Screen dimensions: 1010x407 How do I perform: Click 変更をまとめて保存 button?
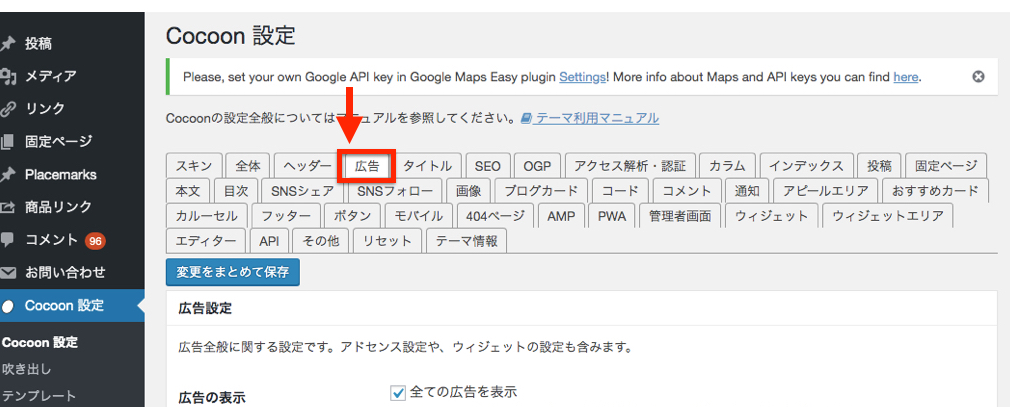[x=233, y=272]
